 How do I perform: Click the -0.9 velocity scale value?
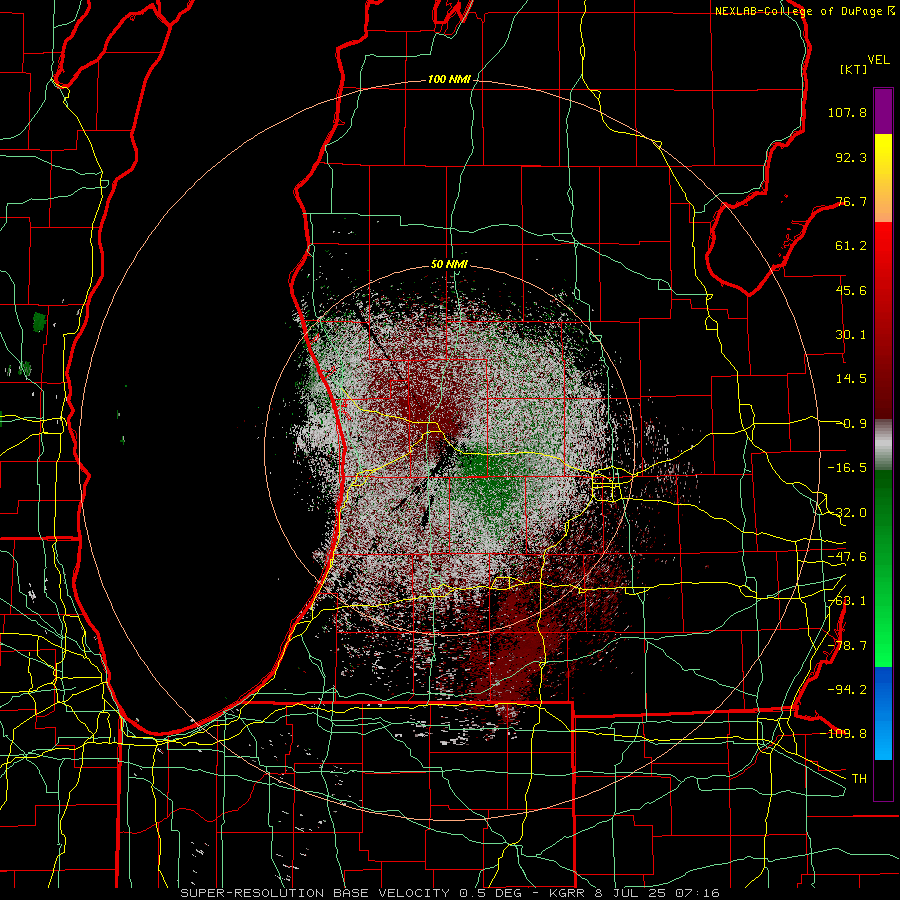pos(851,424)
